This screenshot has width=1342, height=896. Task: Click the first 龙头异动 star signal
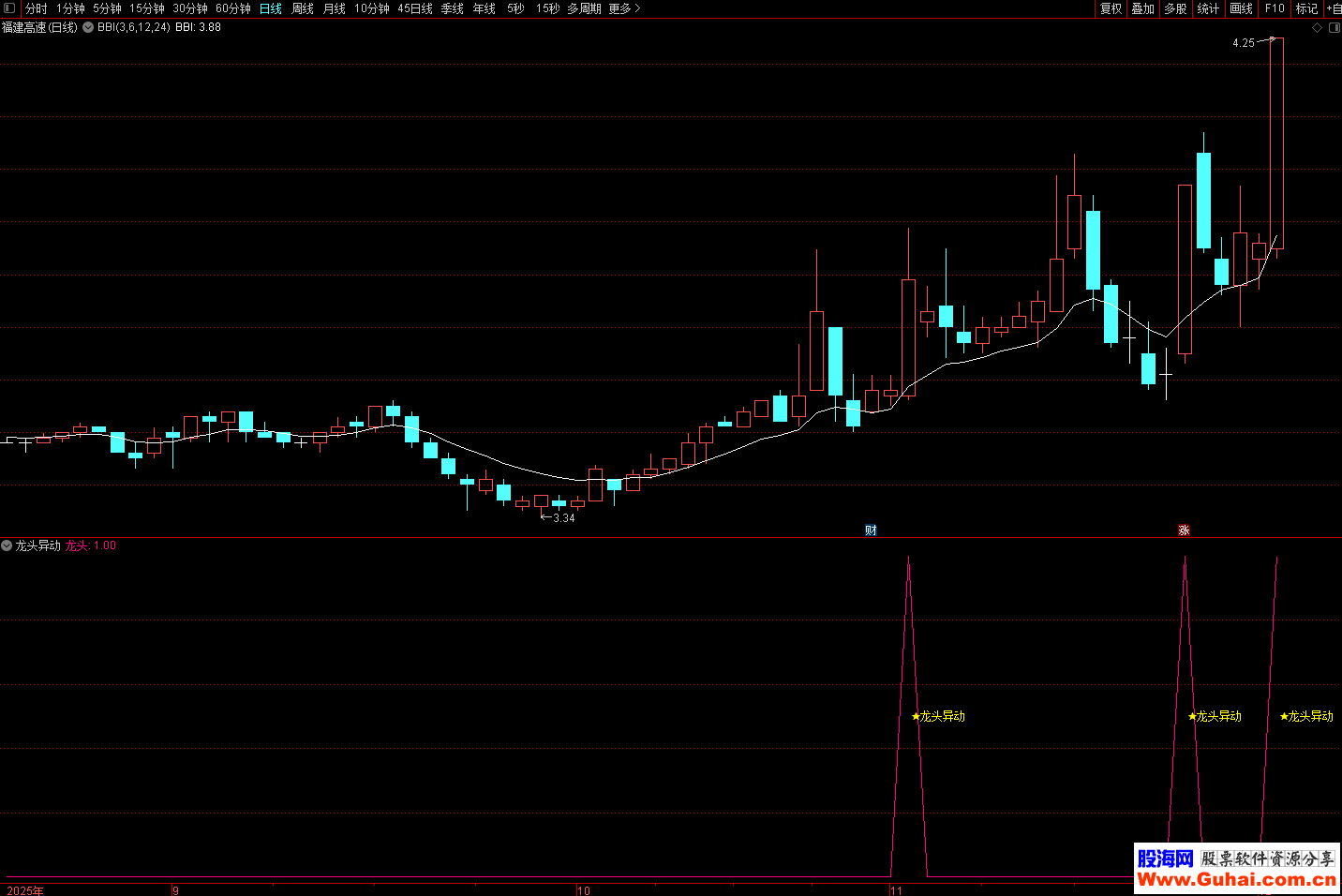[x=938, y=716]
